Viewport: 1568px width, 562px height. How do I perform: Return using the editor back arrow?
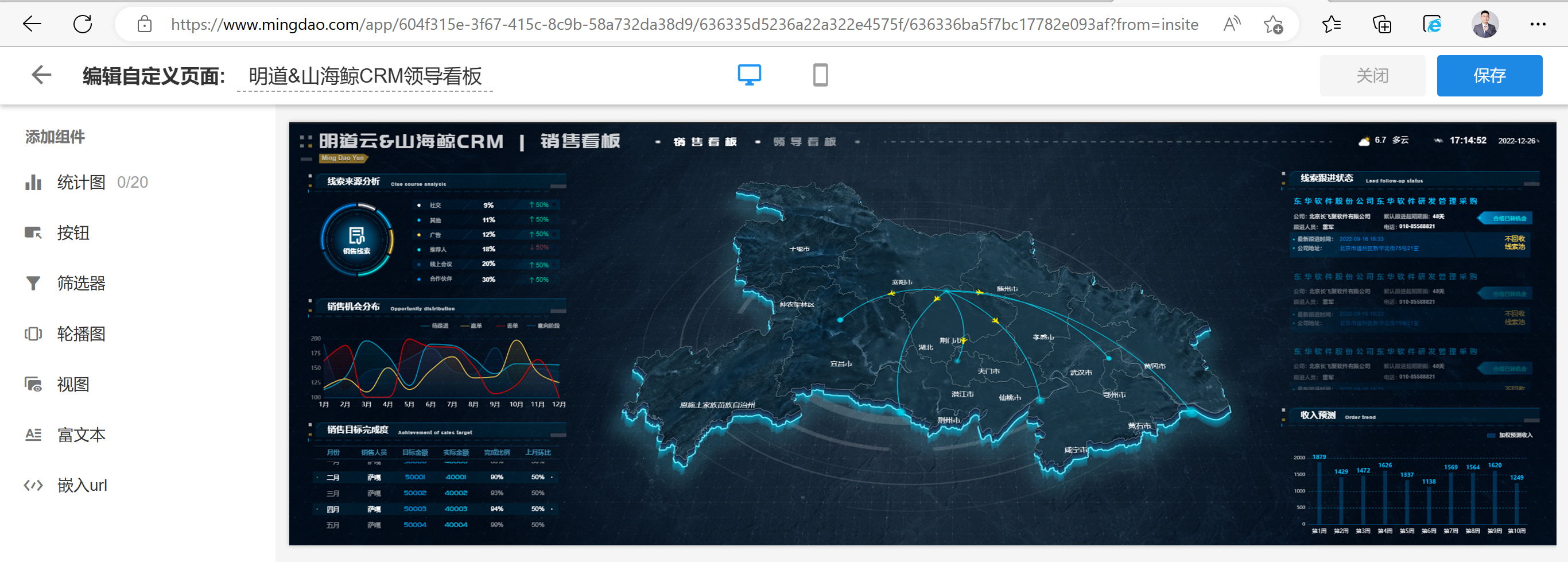tap(41, 76)
